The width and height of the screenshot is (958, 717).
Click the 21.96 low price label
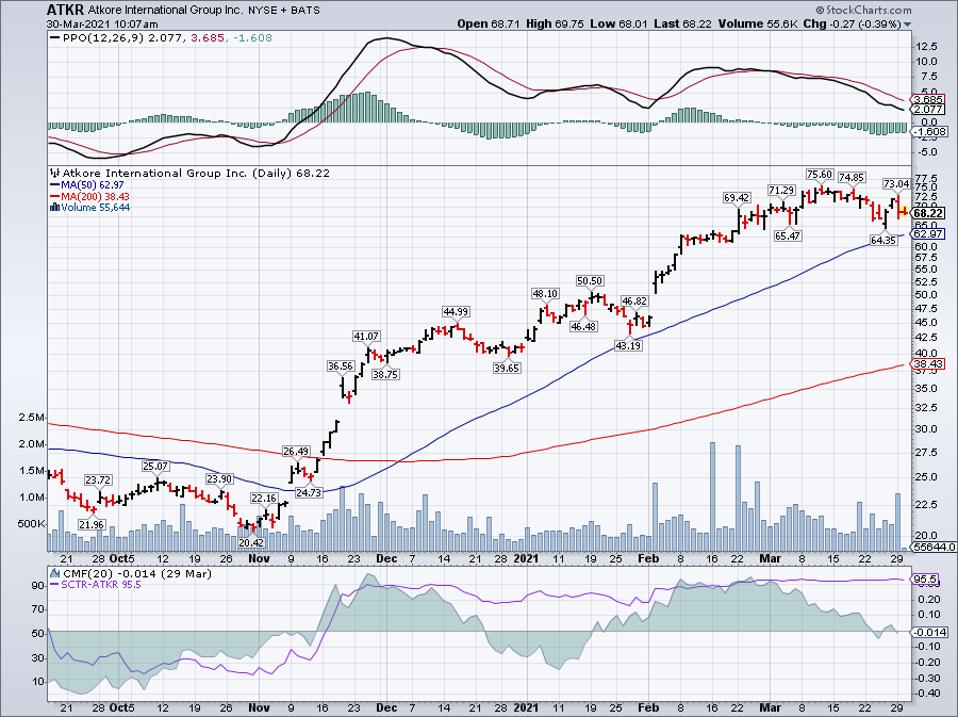pos(92,524)
